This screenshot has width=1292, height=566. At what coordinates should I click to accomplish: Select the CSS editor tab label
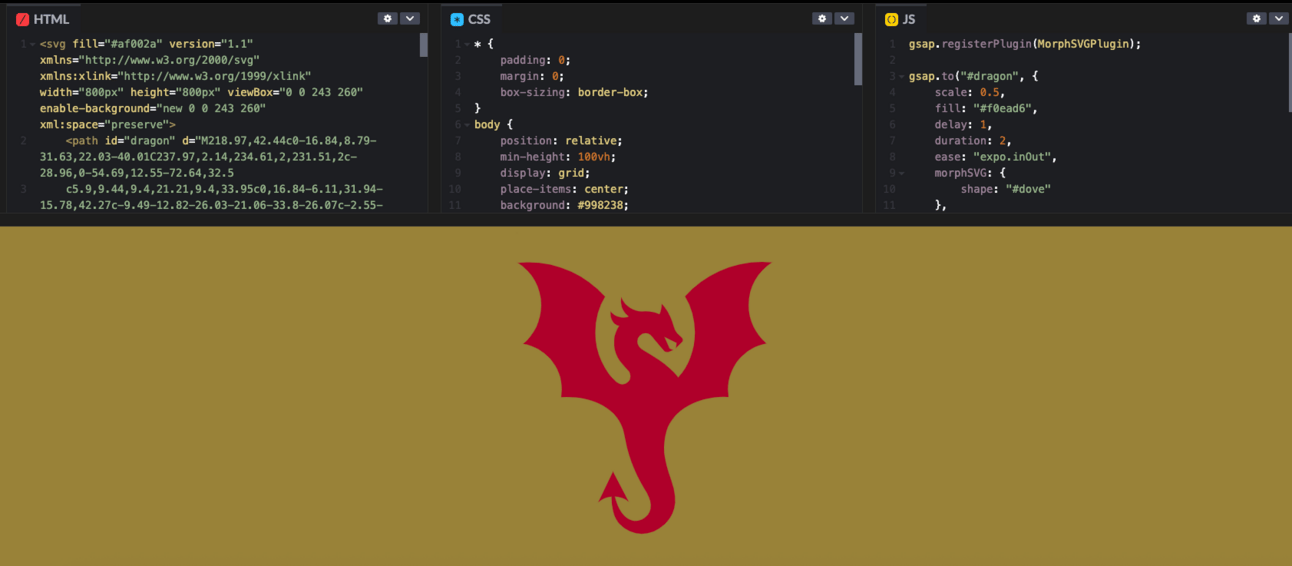pos(479,19)
